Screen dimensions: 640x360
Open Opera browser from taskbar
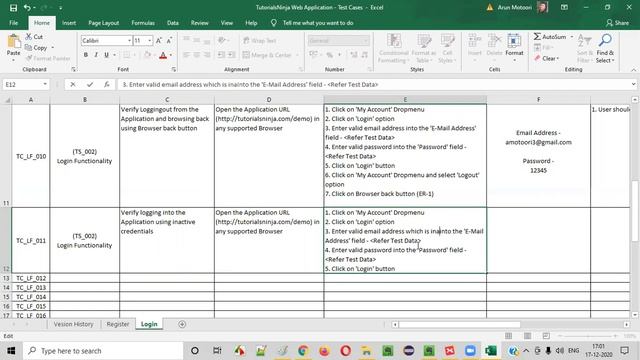point(345,351)
